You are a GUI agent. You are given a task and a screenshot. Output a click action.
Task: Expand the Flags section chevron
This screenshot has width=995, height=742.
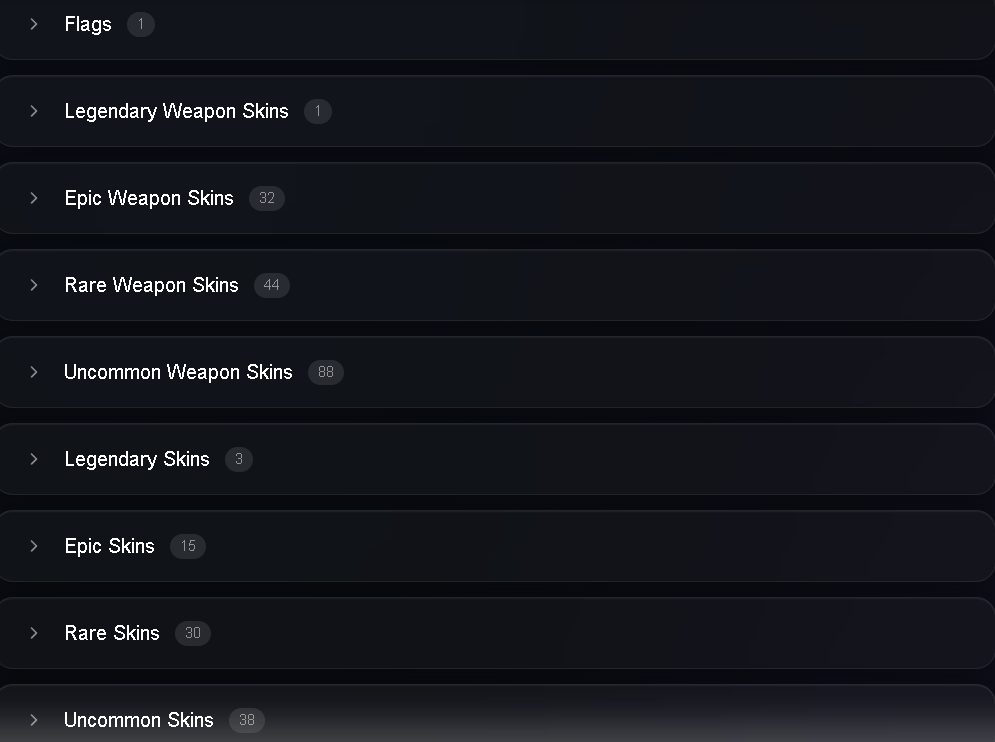34,24
